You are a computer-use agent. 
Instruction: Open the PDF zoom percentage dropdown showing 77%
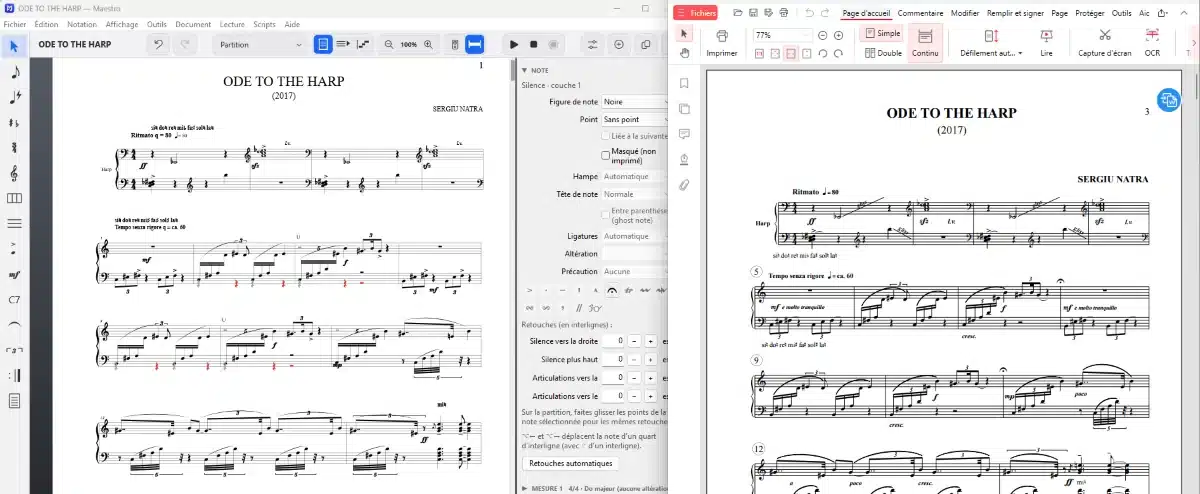(x=782, y=34)
